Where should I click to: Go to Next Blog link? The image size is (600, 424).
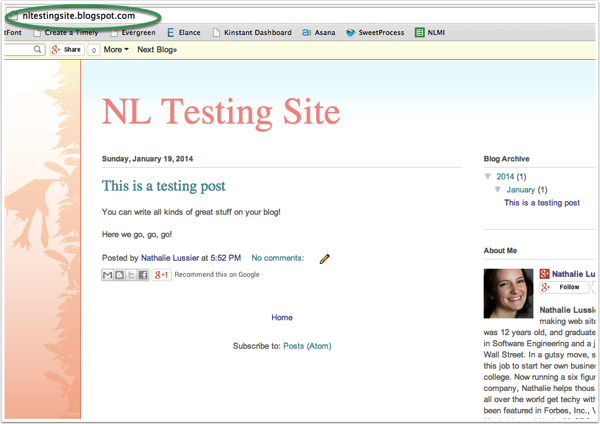point(157,49)
